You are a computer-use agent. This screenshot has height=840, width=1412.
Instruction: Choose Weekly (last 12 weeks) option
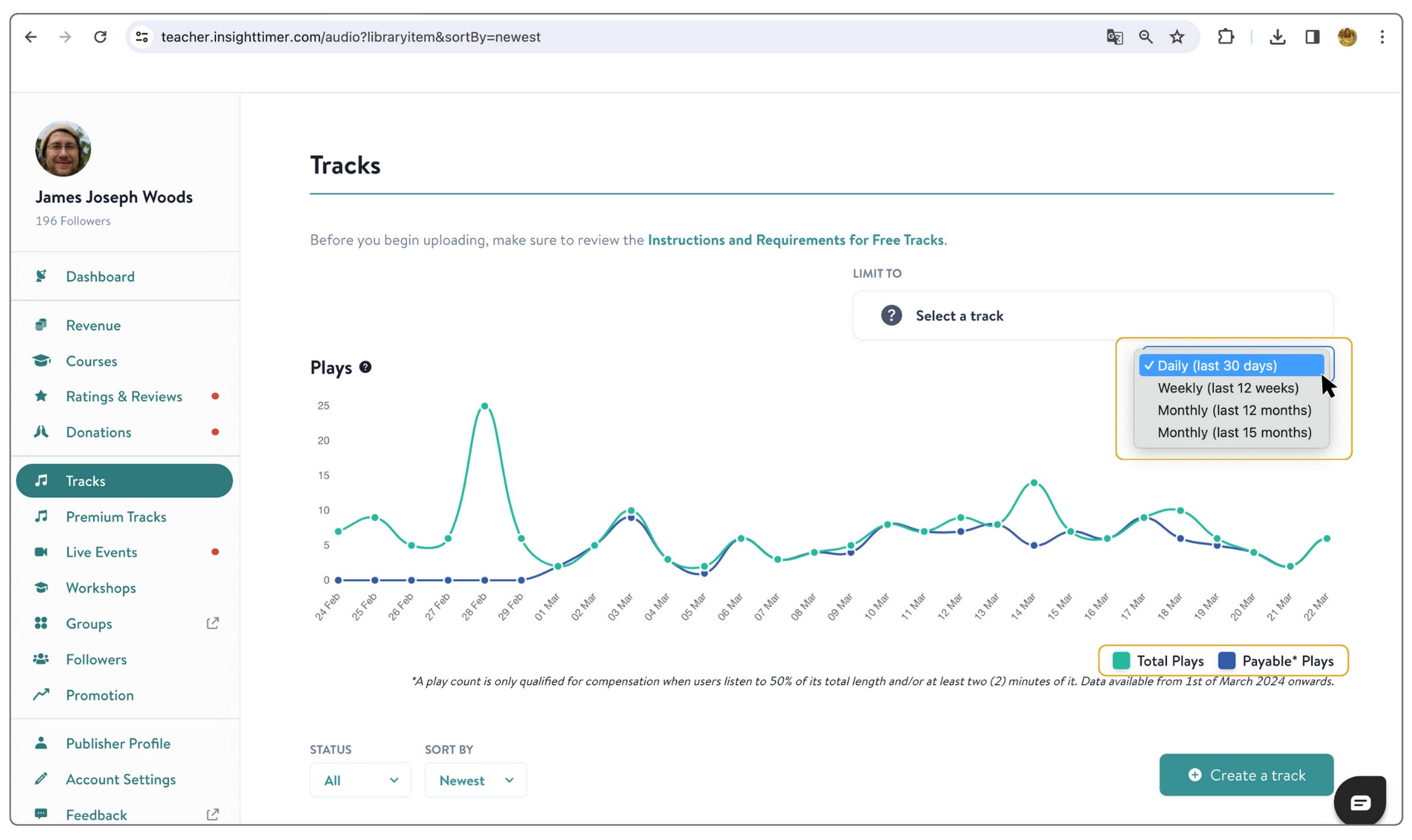pyautogui.click(x=1228, y=388)
